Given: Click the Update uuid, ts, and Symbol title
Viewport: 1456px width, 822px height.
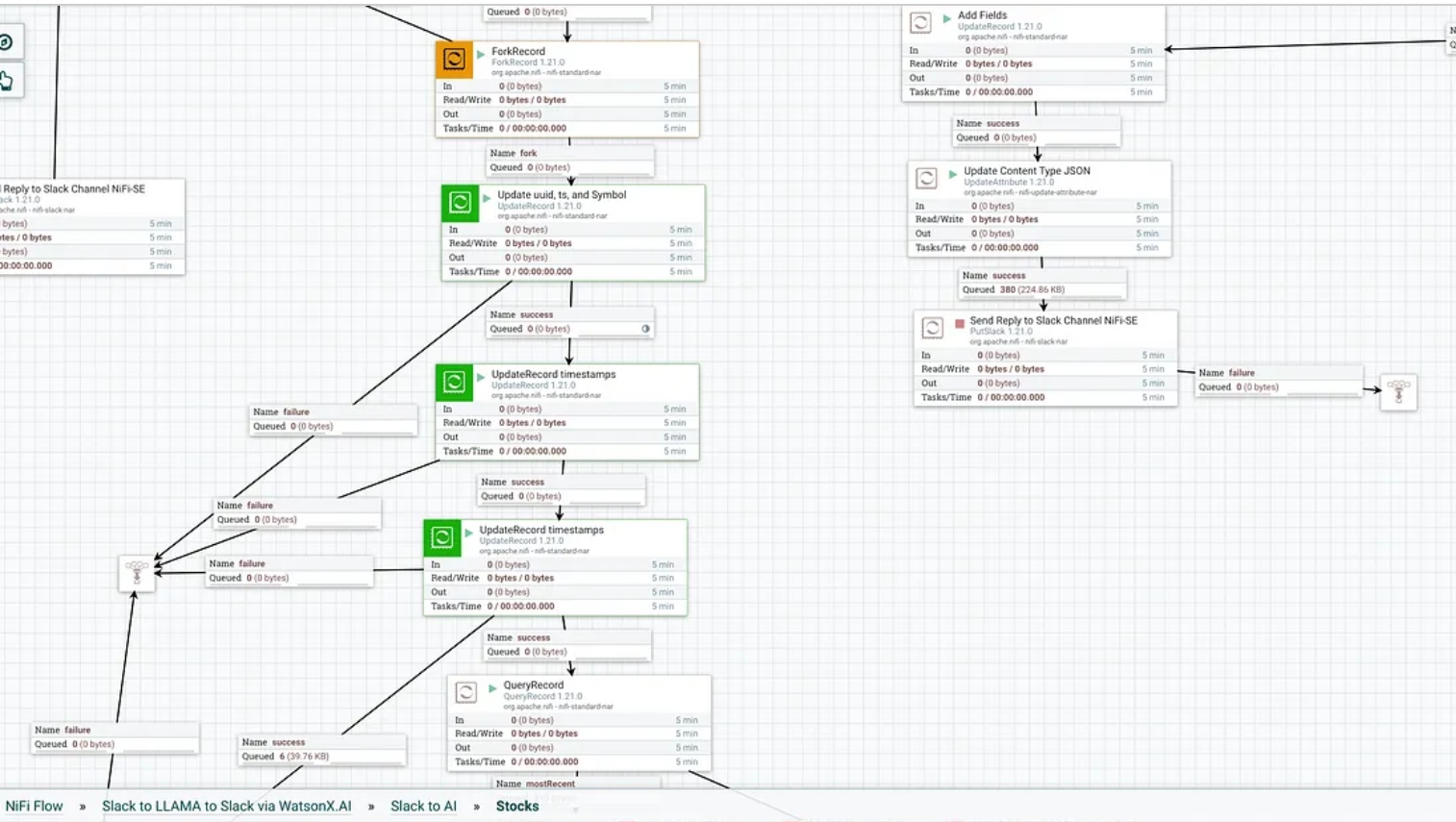Looking at the screenshot, I should point(562,195).
